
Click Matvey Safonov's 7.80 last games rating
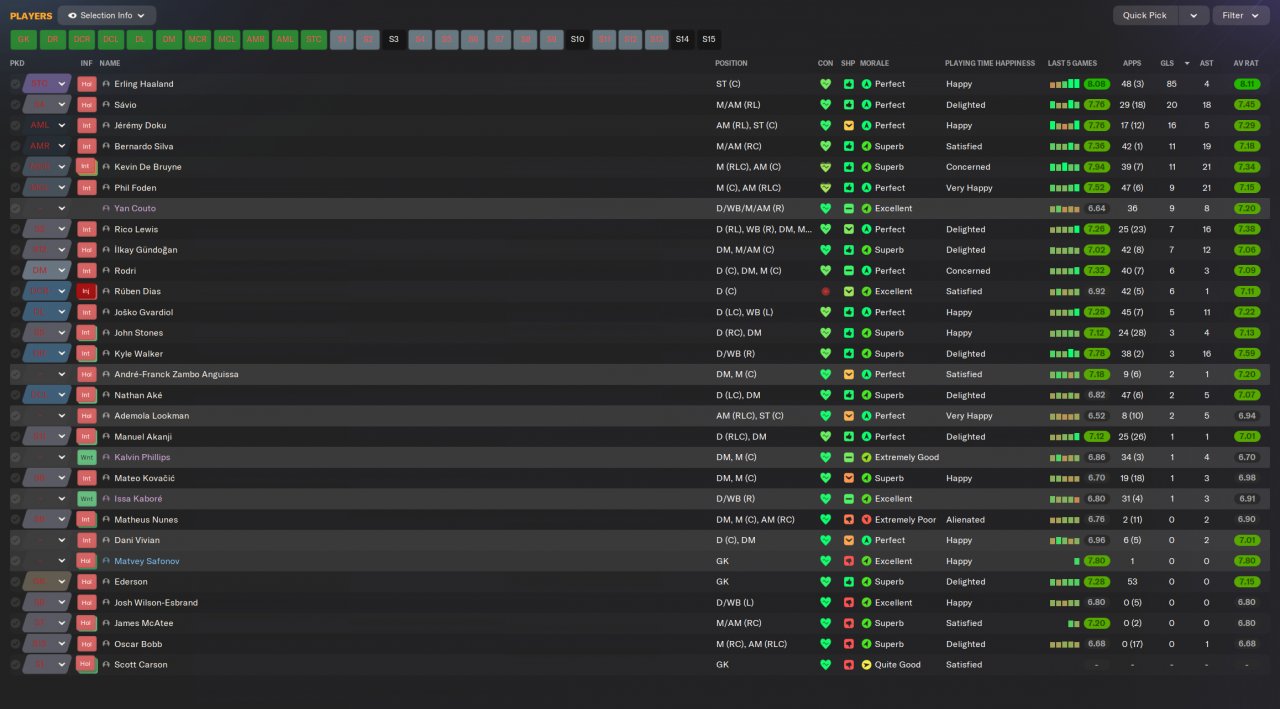coord(1096,561)
